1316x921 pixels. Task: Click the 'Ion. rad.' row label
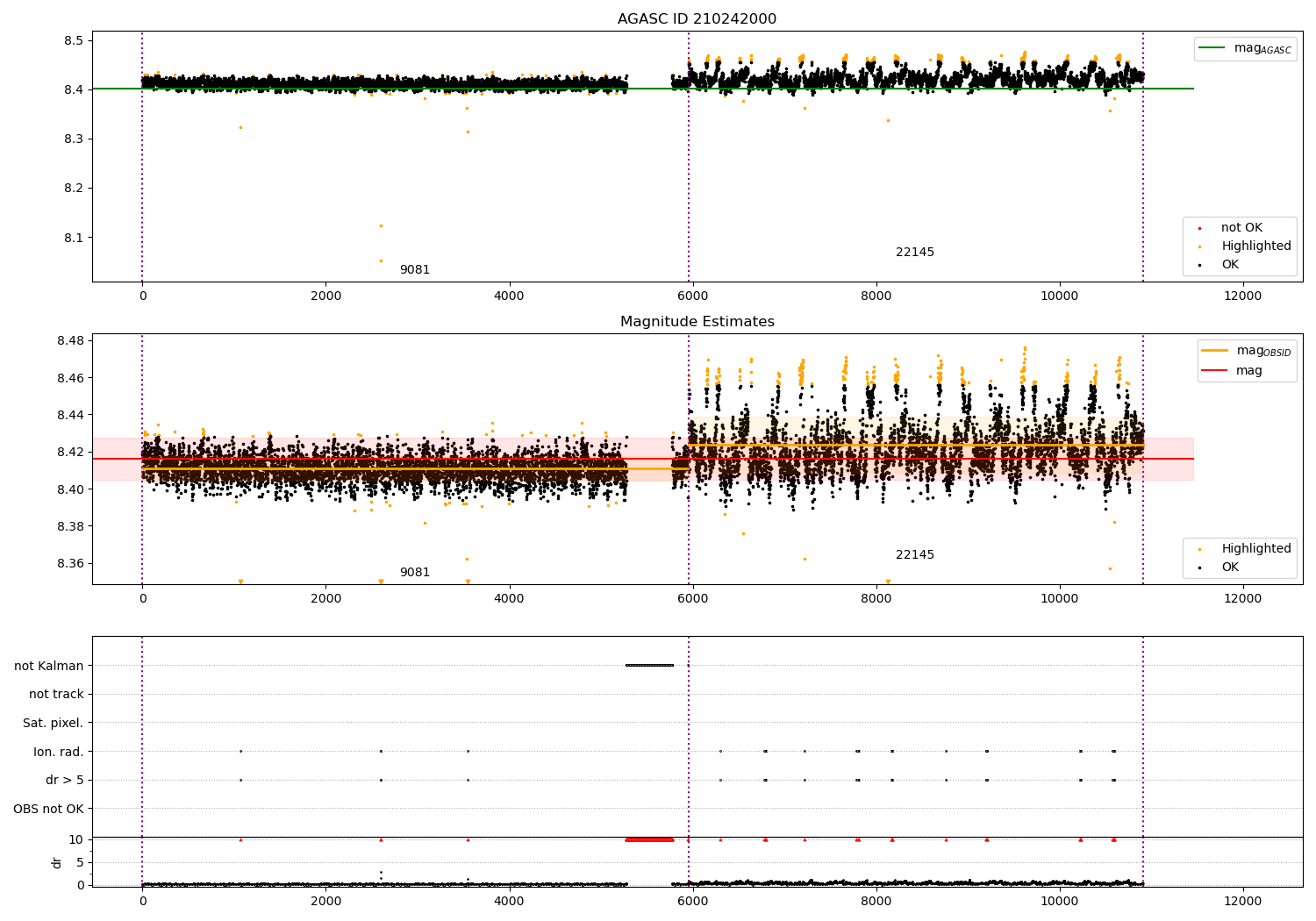(x=59, y=752)
